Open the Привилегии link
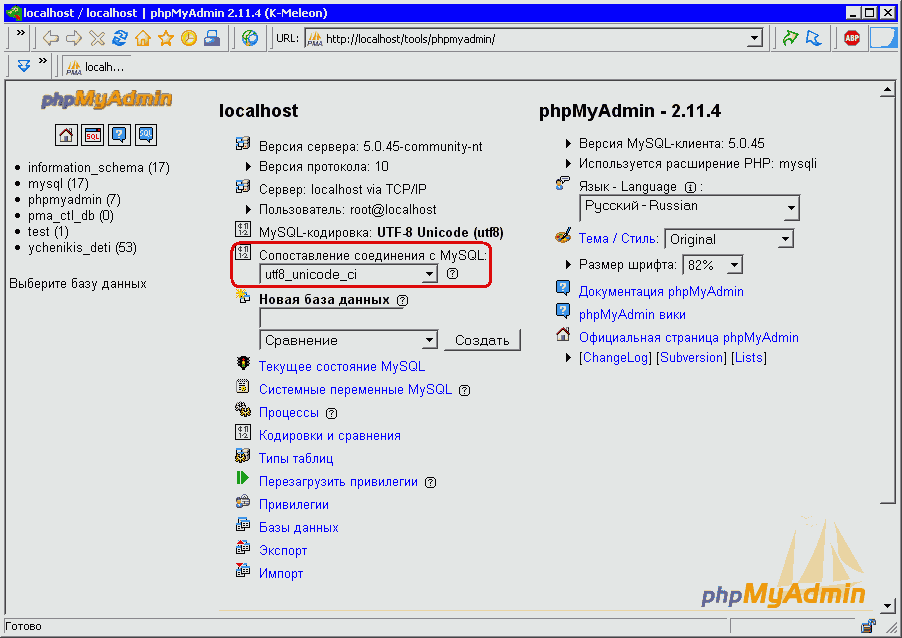This screenshot has height=638, width=902. pos(294,505)
